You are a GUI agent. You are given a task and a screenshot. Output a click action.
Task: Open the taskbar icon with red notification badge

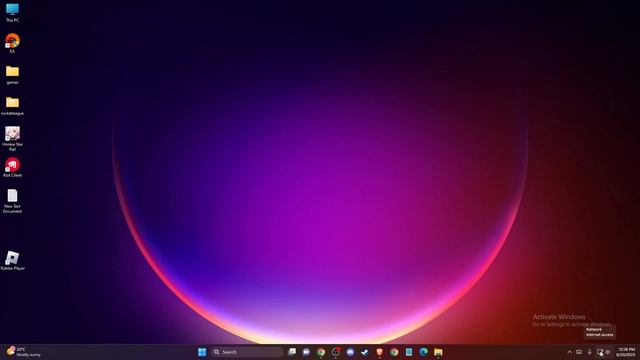pyautogui.click(x=336, y=352)
